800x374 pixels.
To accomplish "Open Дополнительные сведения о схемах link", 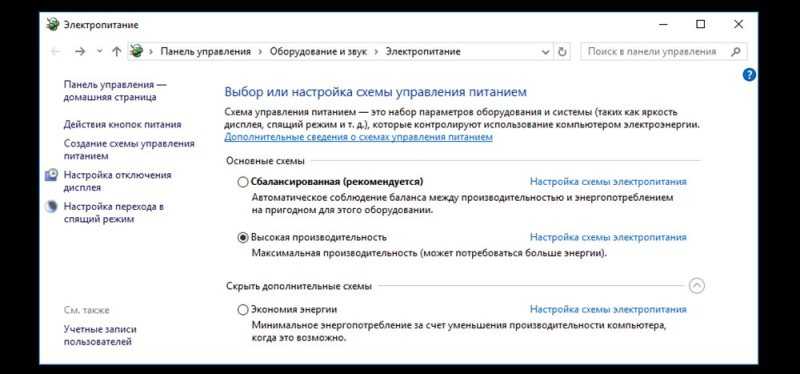I will click(358, 137).
